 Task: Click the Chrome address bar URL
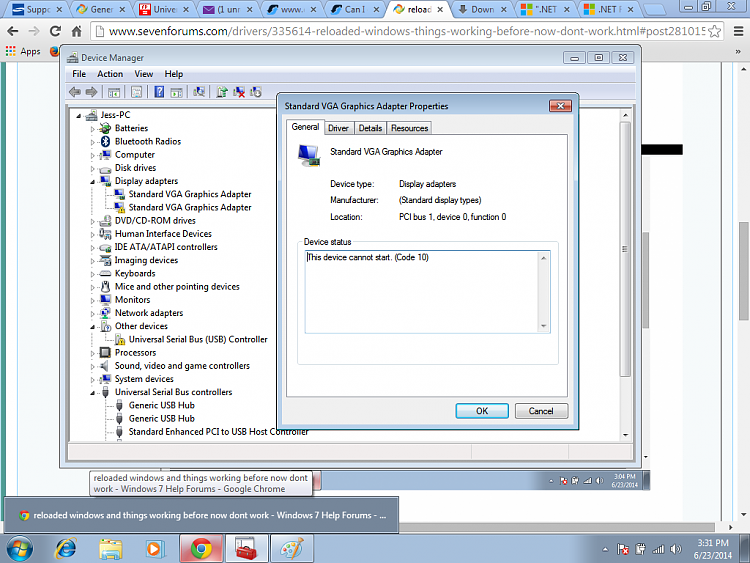407,32
